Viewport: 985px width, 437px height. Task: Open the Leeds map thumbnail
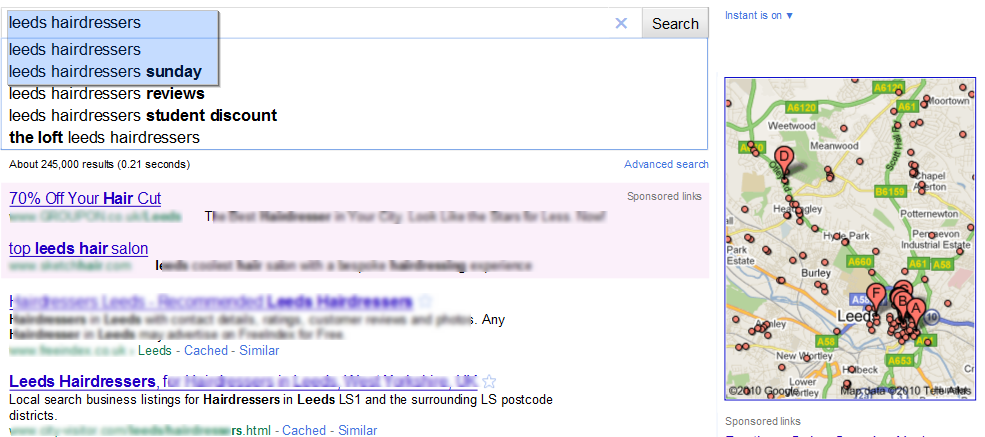pyautogui.click(x=851, y=238)
